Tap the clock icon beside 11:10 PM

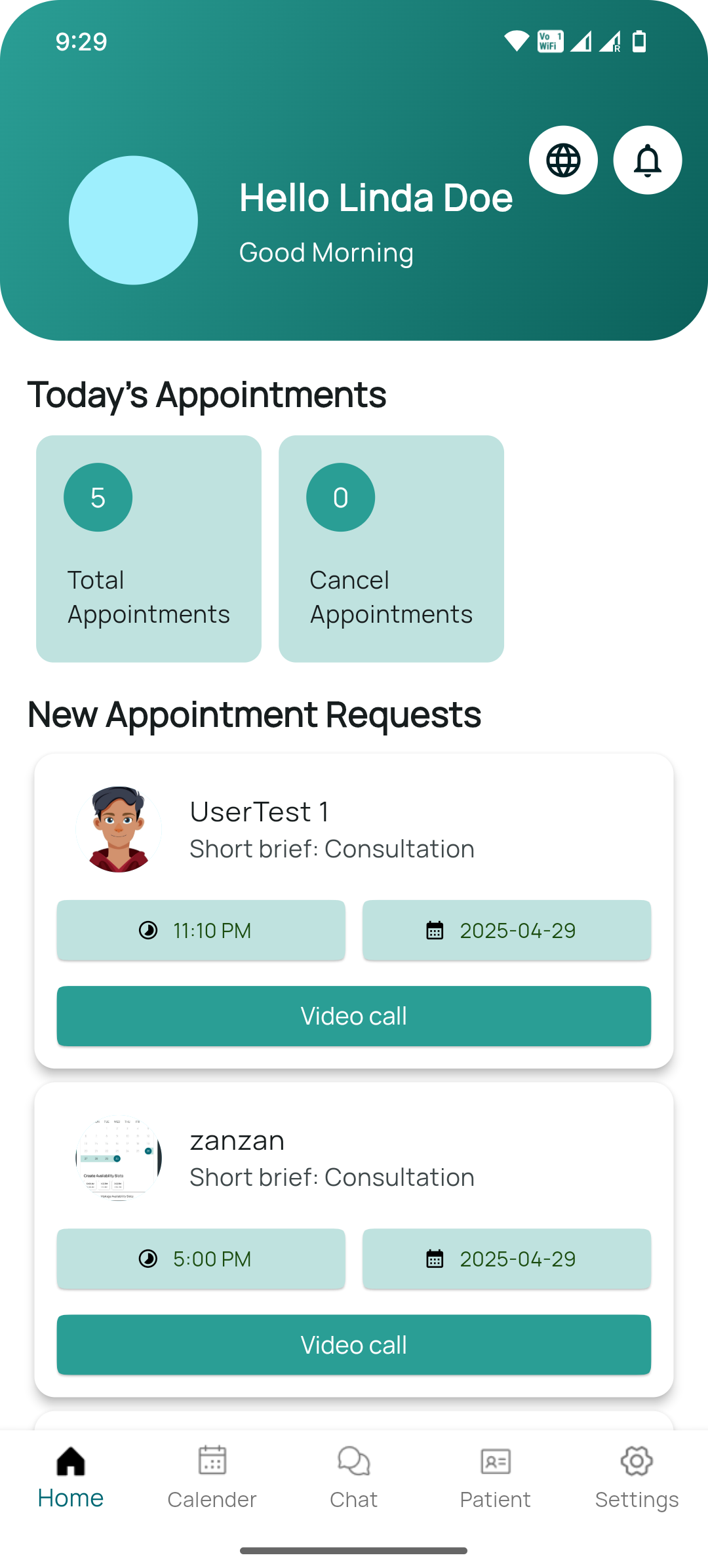pyautogui.click(x=148, y=930)
